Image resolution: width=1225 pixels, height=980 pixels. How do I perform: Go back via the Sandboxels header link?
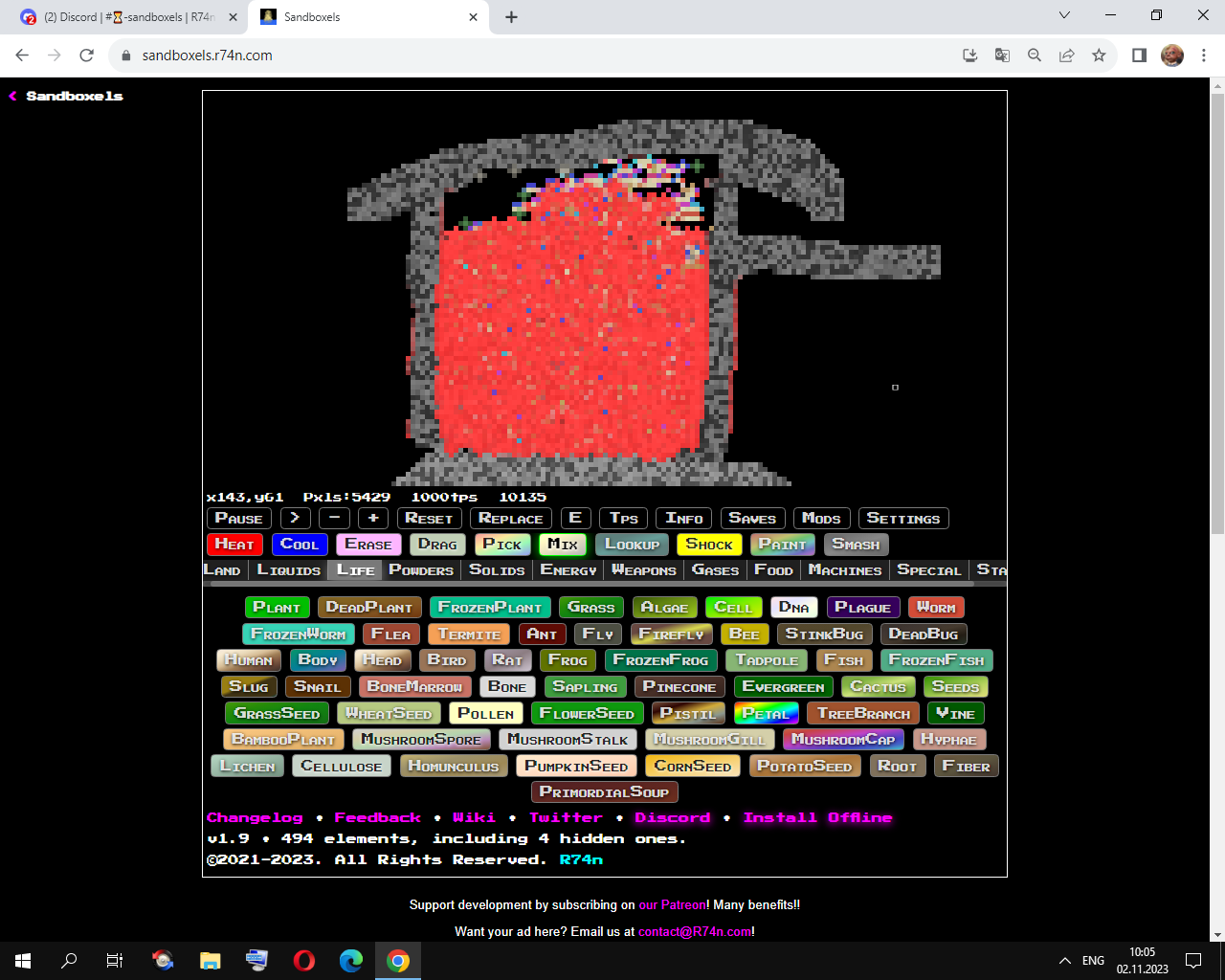click(x=66, y=97)
